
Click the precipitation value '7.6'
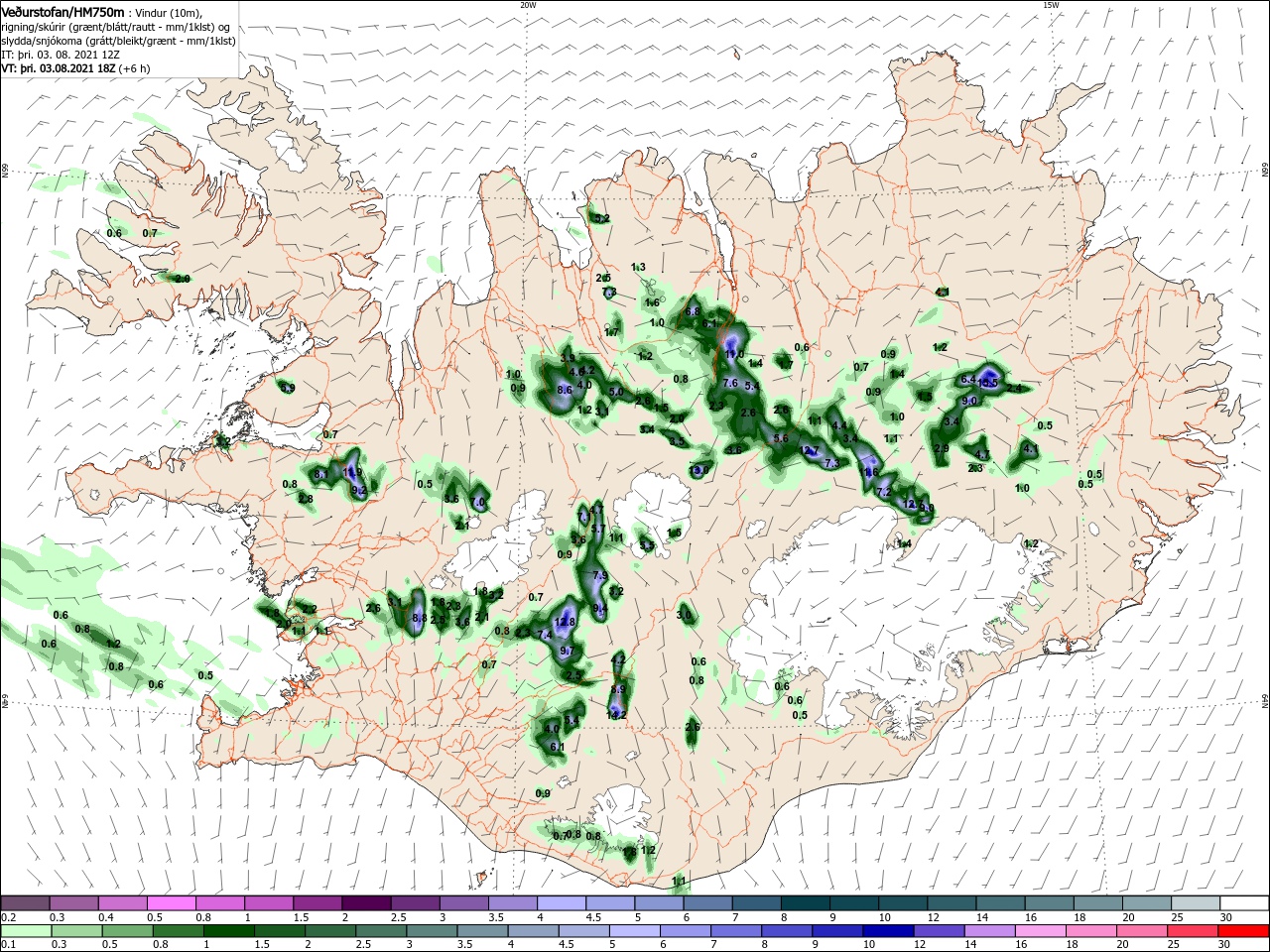731,383
